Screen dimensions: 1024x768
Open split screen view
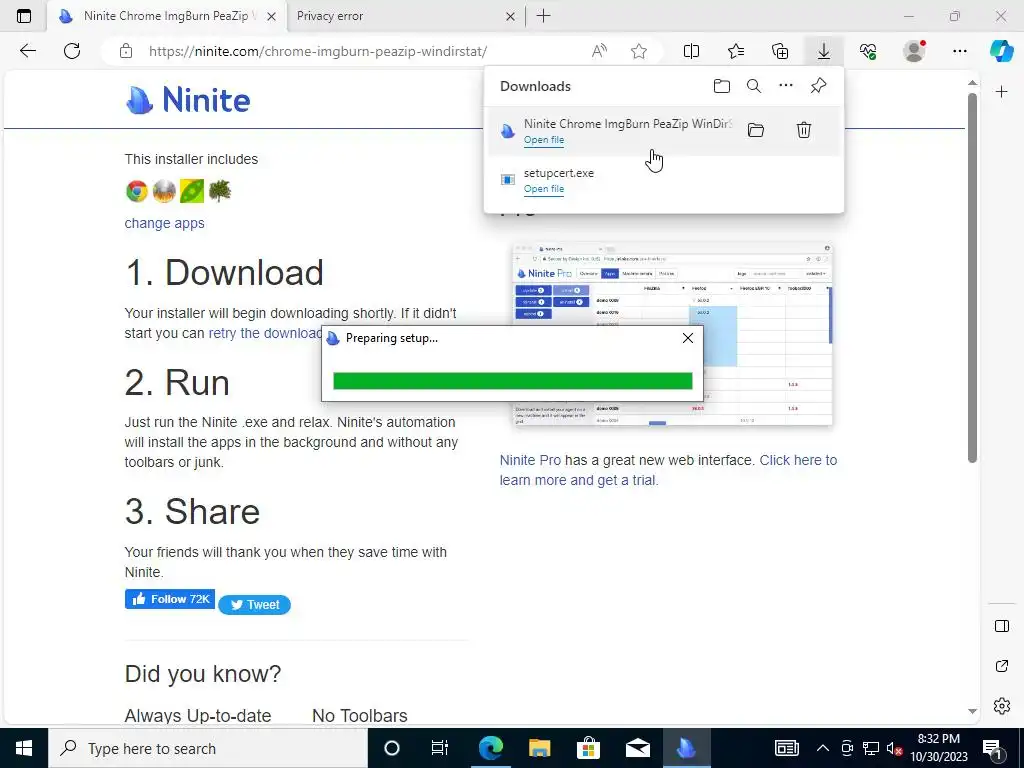coord(691,51)
